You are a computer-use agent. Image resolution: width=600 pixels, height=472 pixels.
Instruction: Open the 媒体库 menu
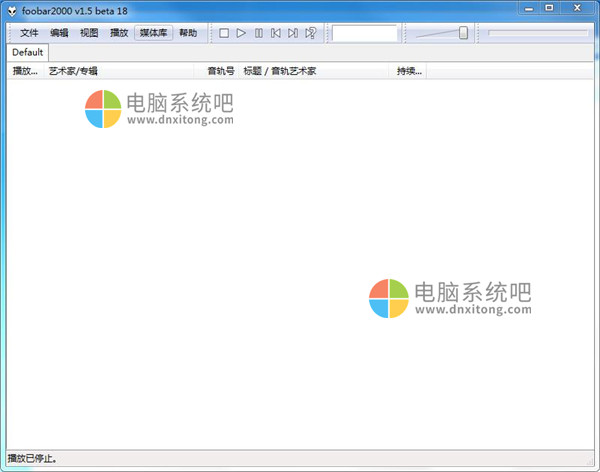153,33
